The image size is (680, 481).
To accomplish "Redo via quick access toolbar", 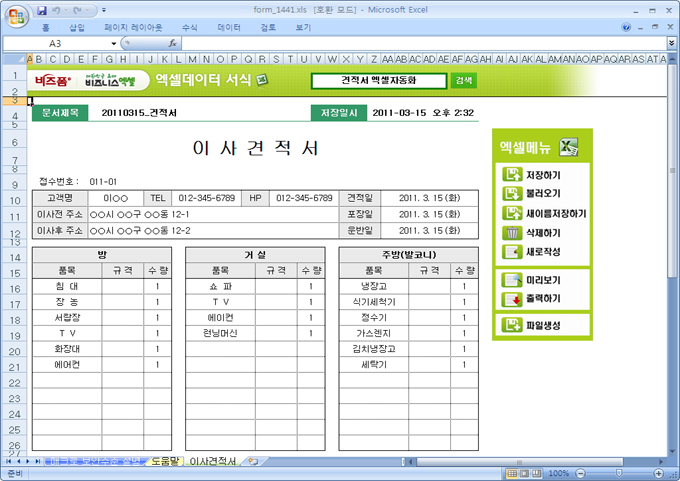I will [x=78, y=10].
